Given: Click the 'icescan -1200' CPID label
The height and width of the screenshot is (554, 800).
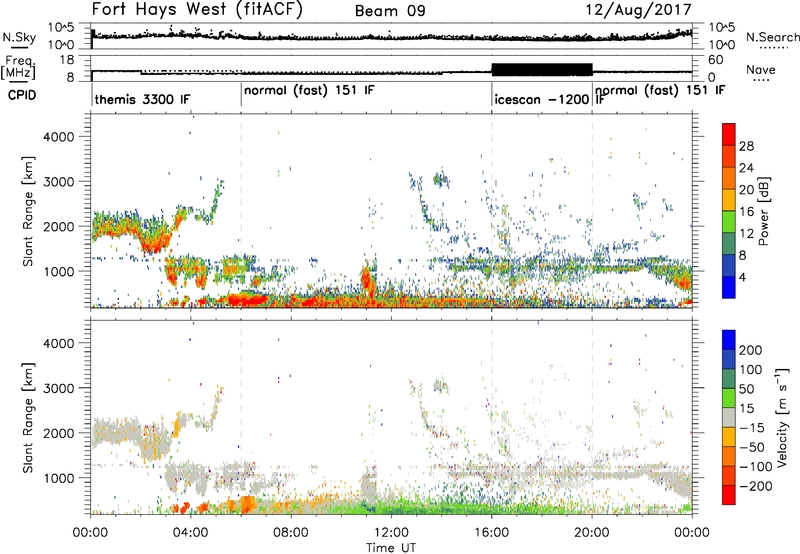Looking at the screenshot, I should 542,99.
